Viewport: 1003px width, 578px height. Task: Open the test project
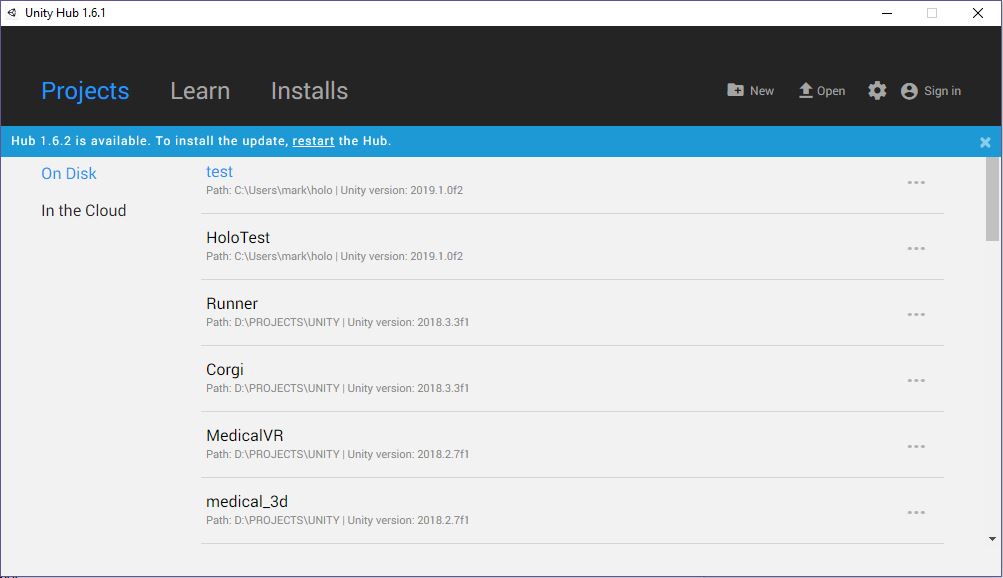(x=219, y=171)
